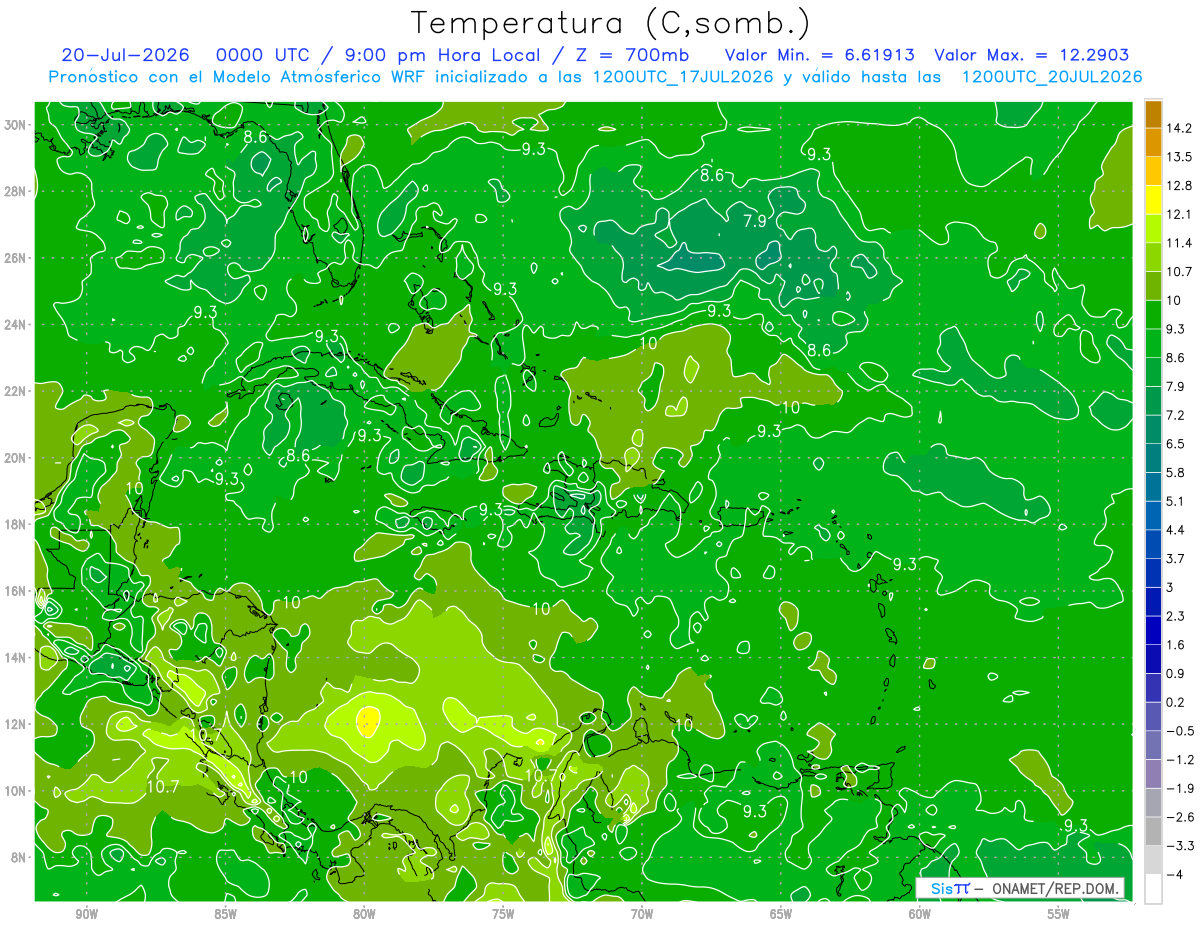Select the date text '20-Jul-2026'
Image resolution: width=1200 pixels, height=927 pixels.
click(x=124, y=55)
